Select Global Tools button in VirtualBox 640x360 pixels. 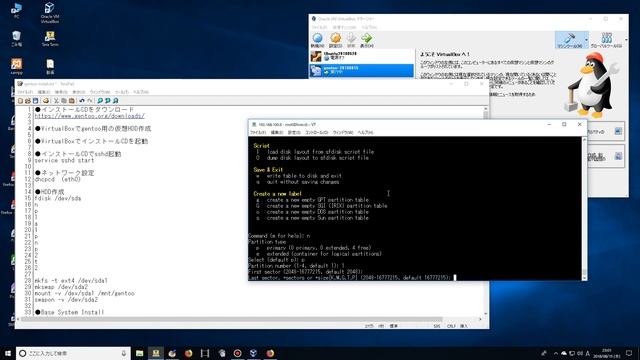pos(606,40)
